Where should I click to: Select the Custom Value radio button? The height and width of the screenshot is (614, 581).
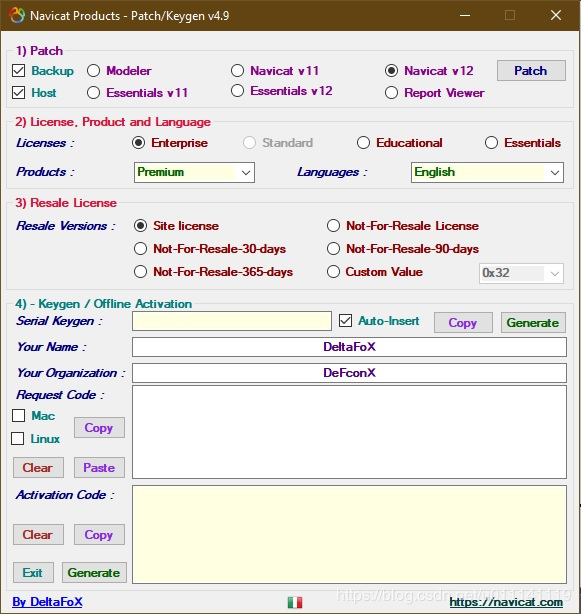click(333, 272)
